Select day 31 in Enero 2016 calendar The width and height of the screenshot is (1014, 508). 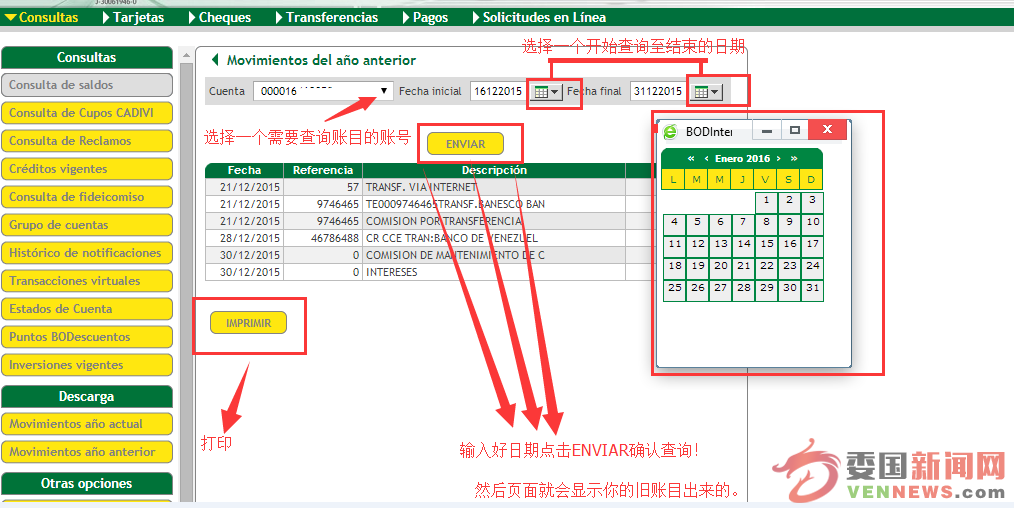(x=812, y=290)
